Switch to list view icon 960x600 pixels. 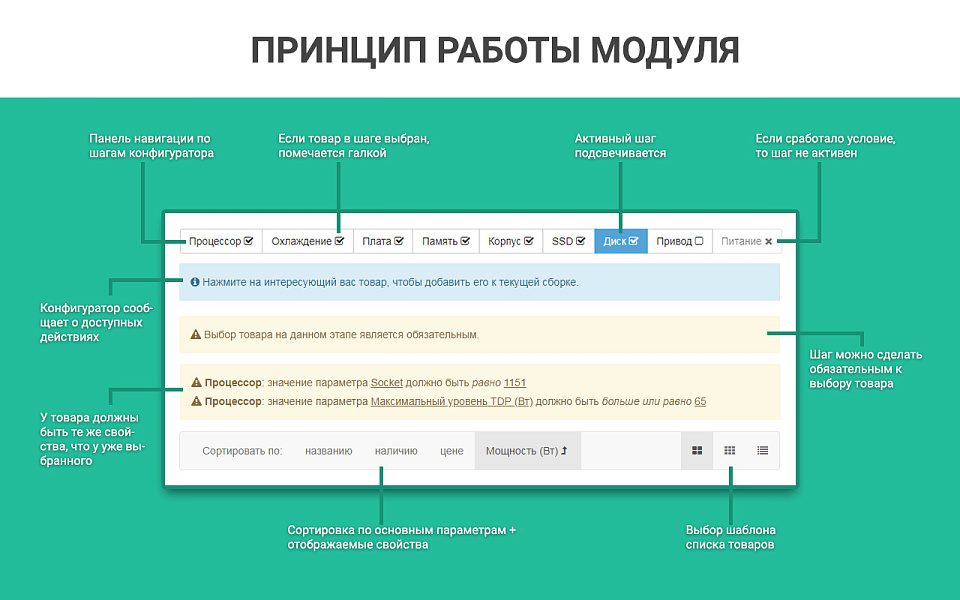(762, 450)
